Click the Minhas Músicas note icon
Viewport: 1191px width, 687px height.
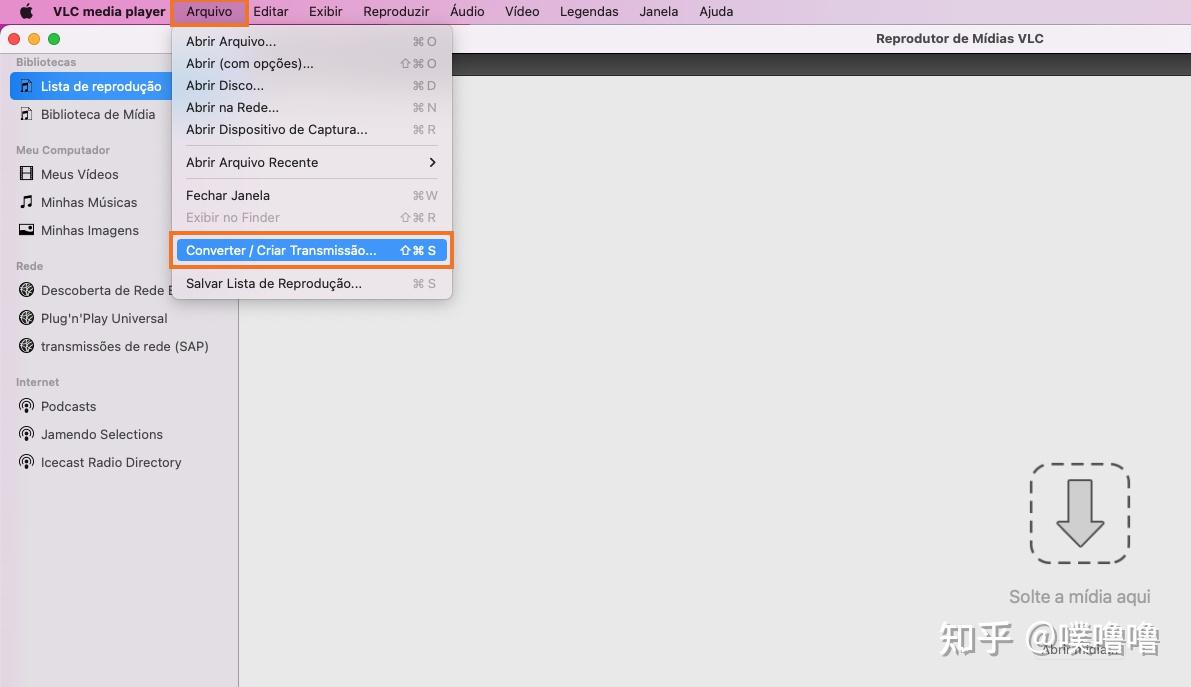[x=26, y=201]
